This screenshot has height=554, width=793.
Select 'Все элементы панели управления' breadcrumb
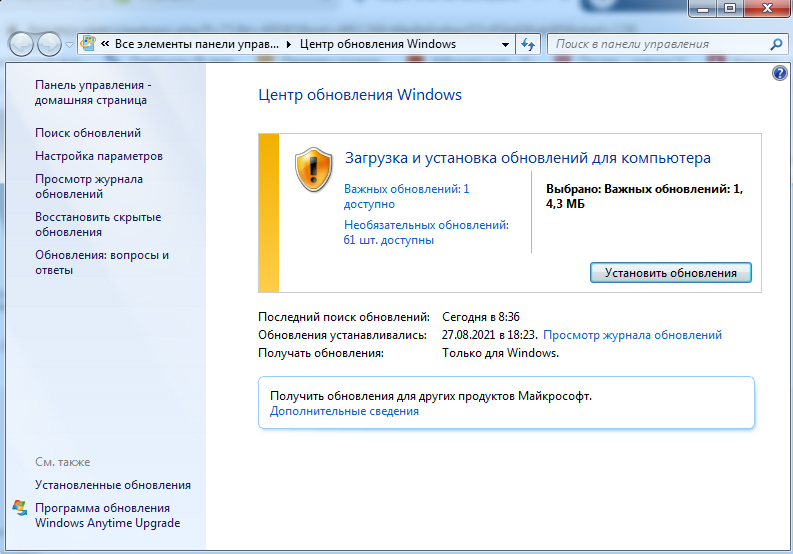tap(198, 44)
